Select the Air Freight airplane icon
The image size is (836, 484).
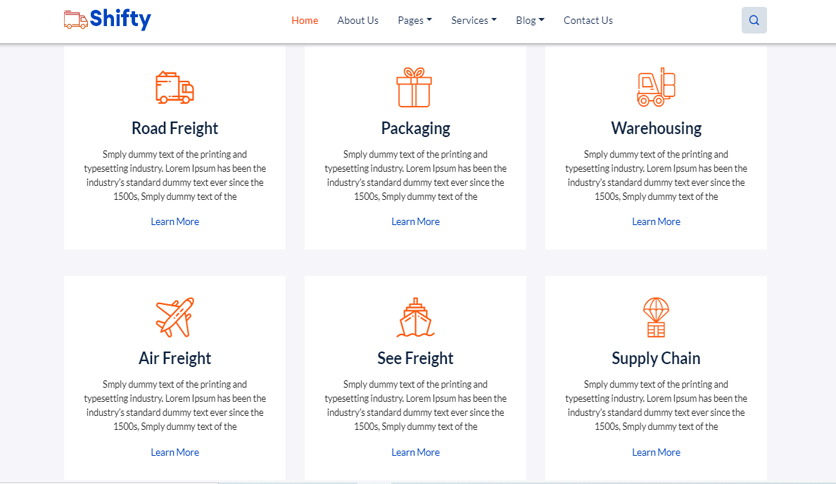point(175,317)
